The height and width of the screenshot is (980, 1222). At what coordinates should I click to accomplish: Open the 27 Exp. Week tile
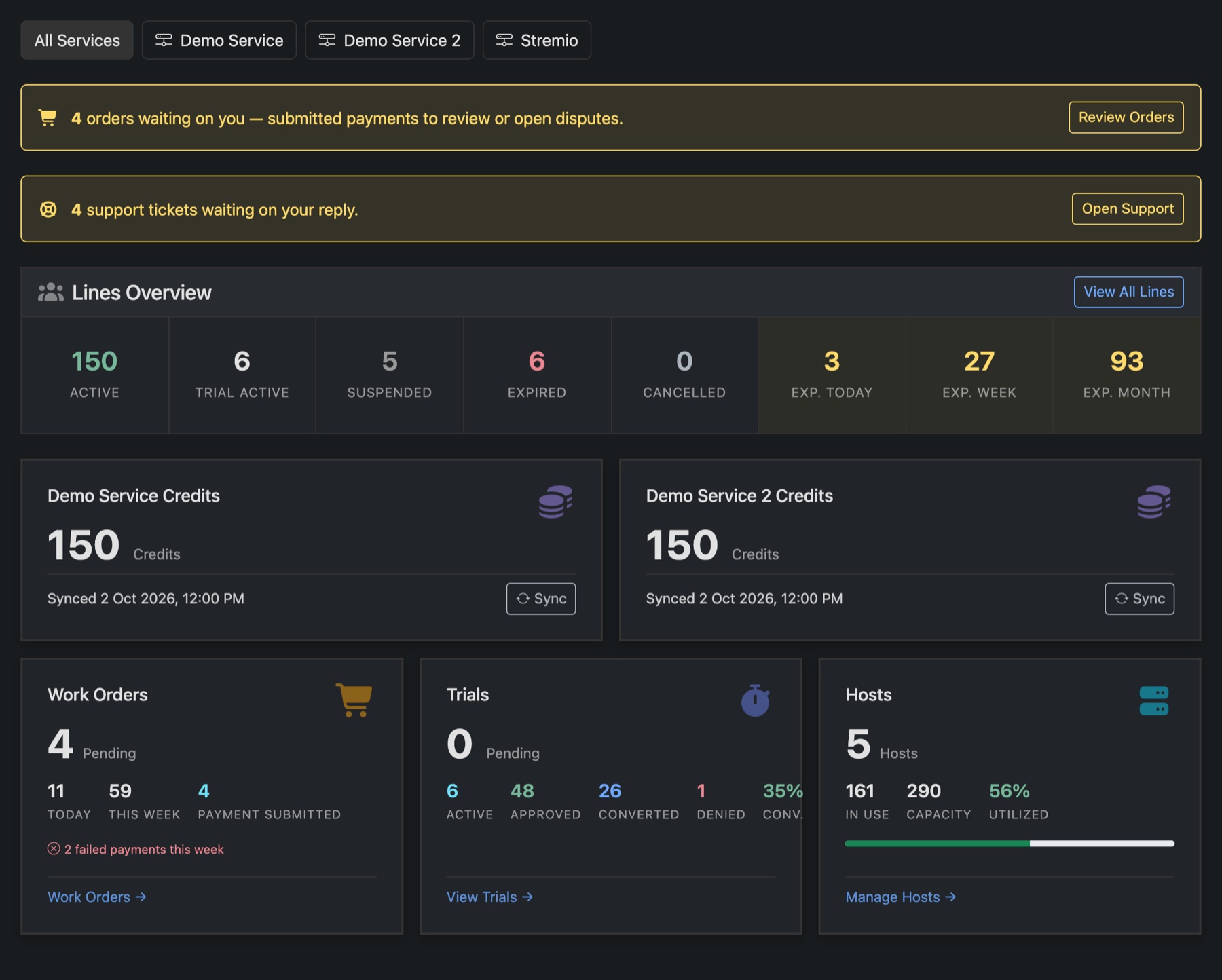[979, 375]
